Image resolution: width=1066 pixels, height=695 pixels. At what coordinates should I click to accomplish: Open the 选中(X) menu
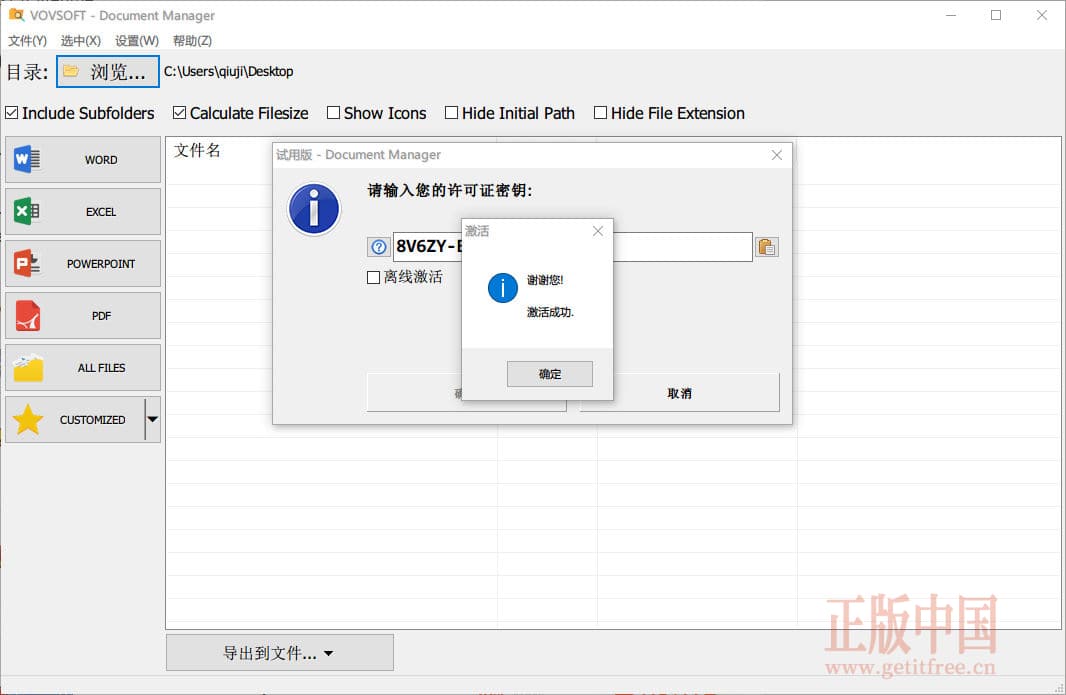[x=80, y=41]
